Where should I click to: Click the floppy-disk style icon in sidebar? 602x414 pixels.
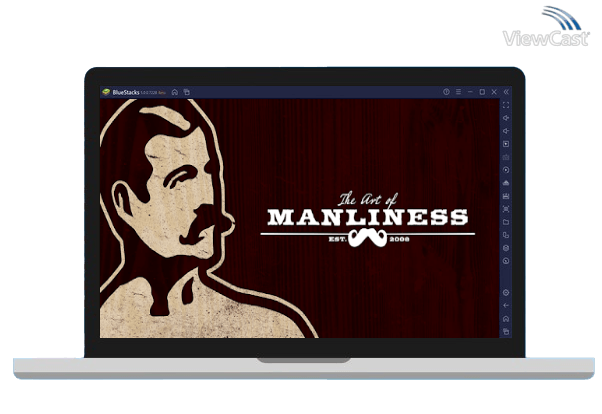click(x=506, y=196)
